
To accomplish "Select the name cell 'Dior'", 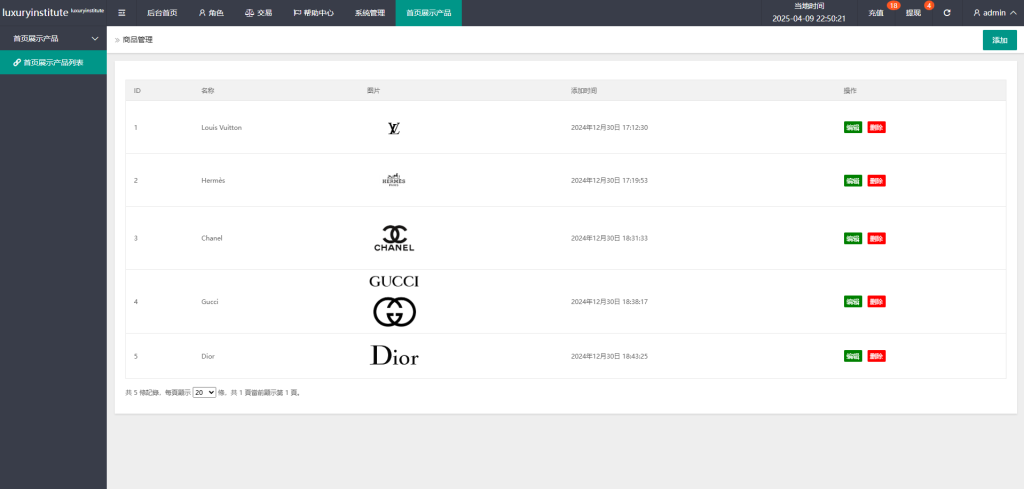I will tap(208, 356).
